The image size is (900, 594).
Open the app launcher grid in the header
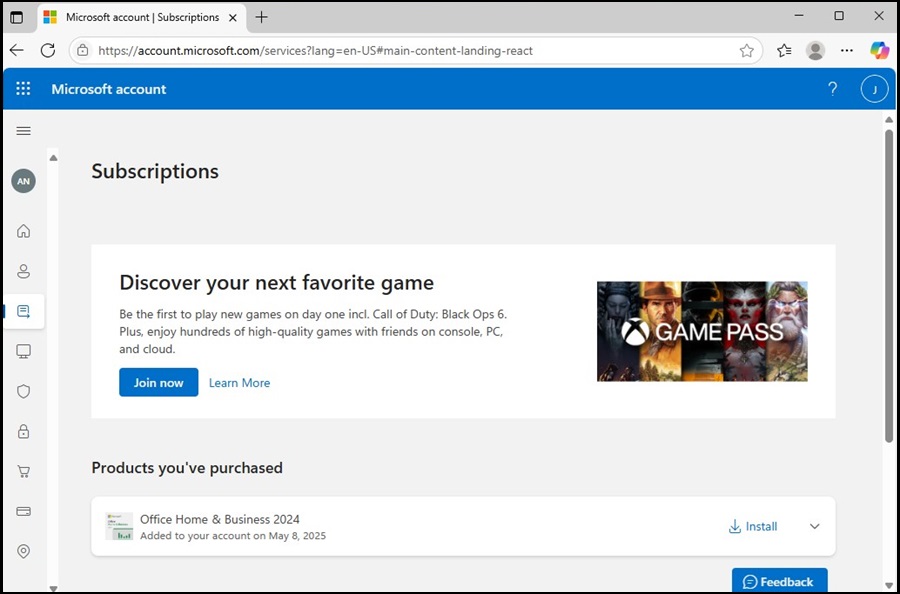[22, 88]
